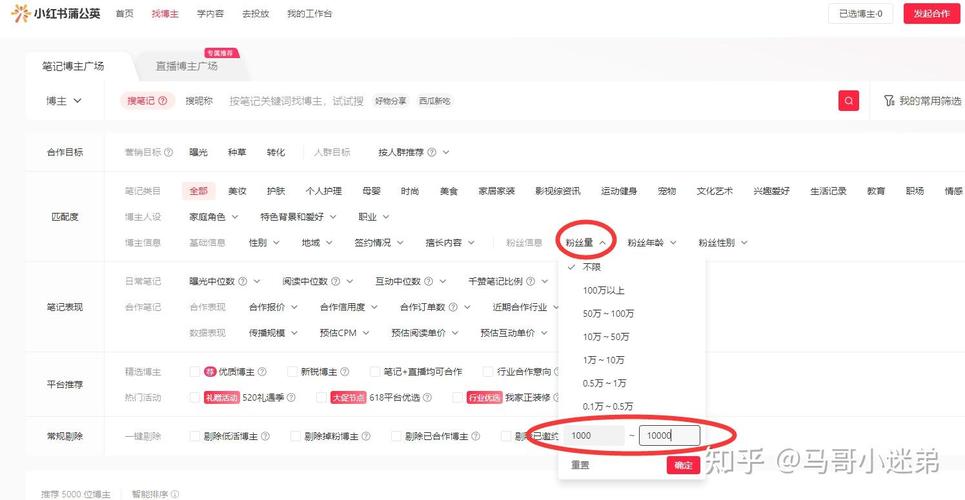Select the 笔记博主广场 tab

(73, 66)
